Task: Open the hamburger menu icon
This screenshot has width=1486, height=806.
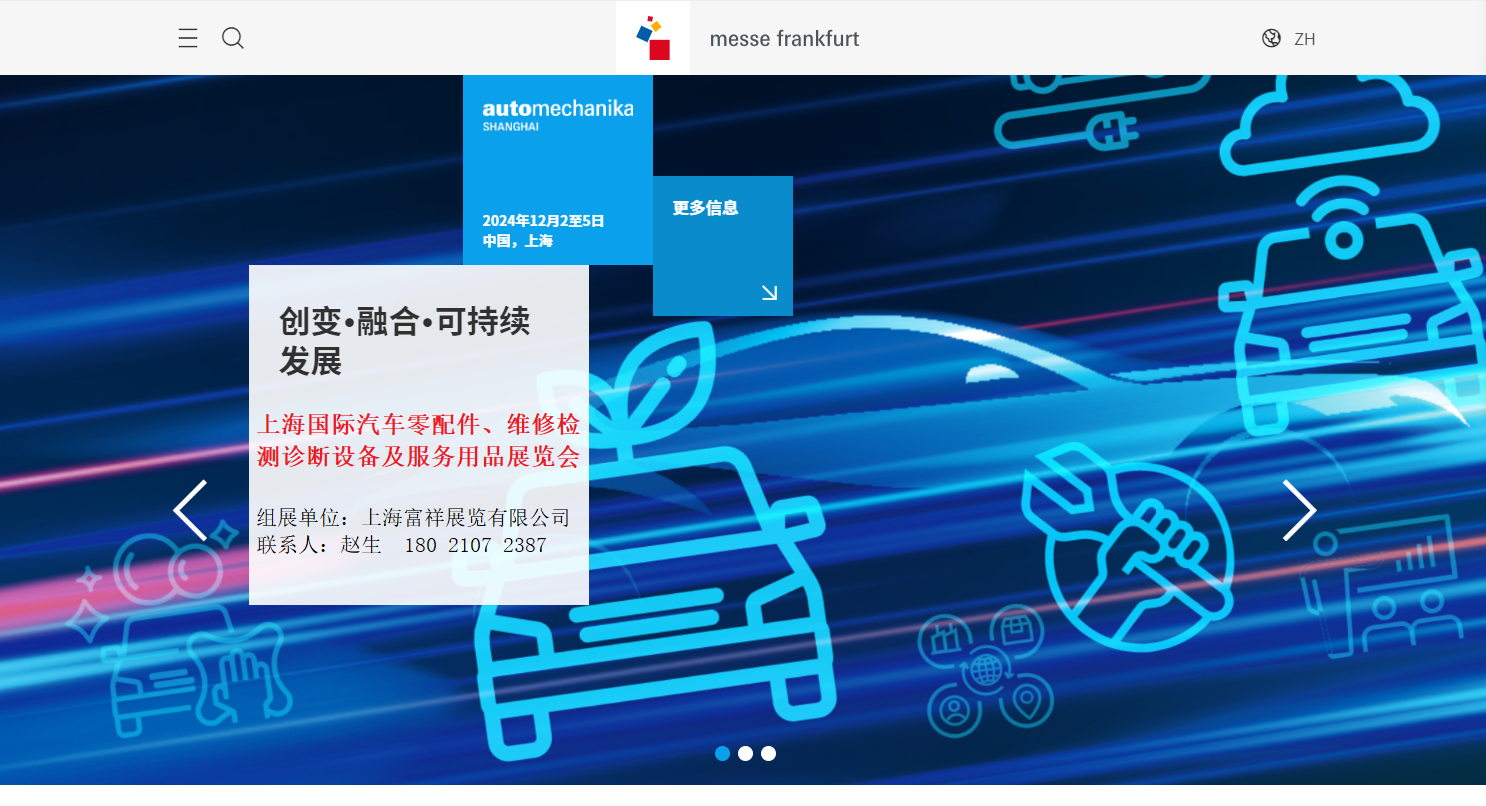Action: 188,39
